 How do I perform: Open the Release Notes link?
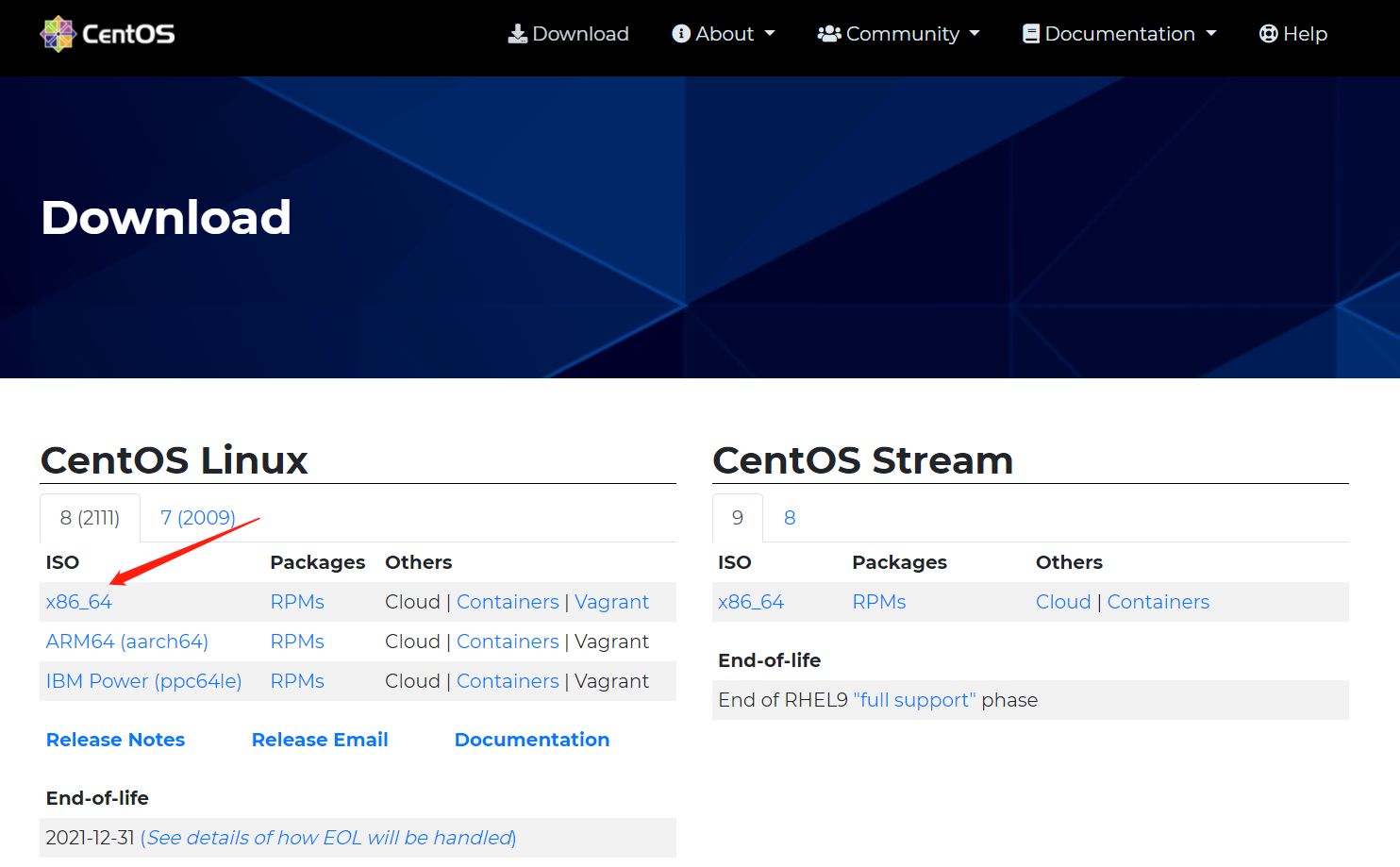pos(116,740)
